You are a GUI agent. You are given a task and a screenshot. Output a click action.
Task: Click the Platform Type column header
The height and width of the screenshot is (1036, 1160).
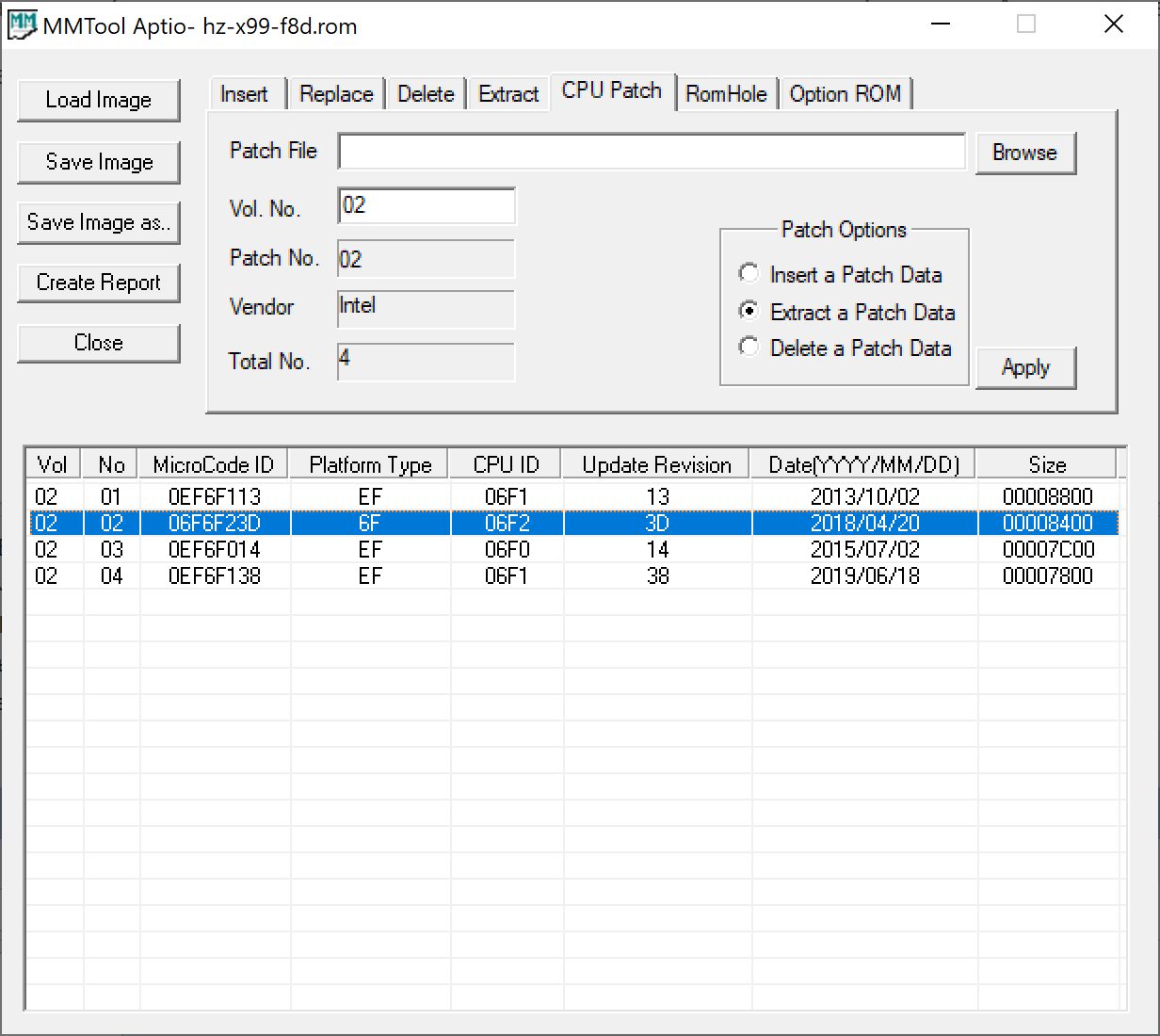(x=370, y=464)
